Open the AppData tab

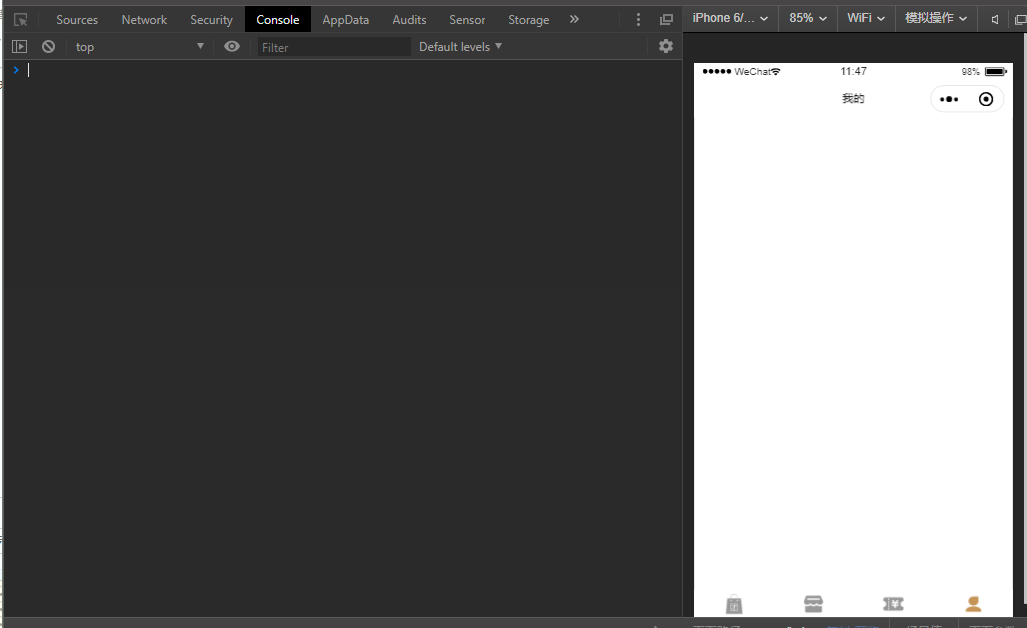point(345,20)
